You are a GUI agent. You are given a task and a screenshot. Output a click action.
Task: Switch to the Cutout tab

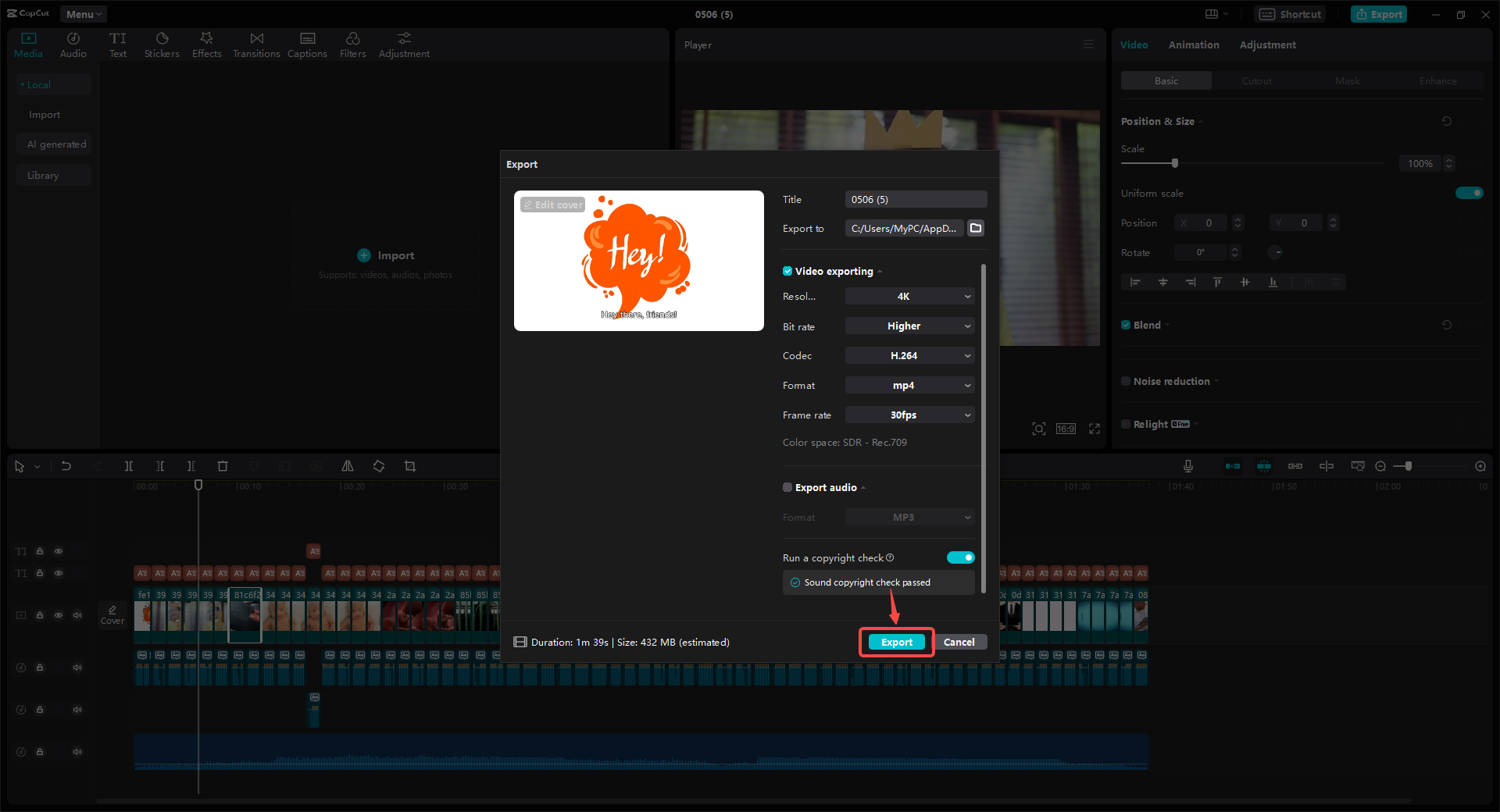click(1255, 80)
